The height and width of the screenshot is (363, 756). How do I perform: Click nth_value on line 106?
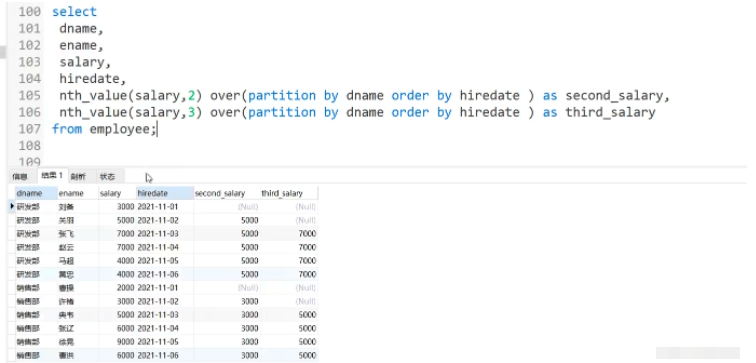93,113
